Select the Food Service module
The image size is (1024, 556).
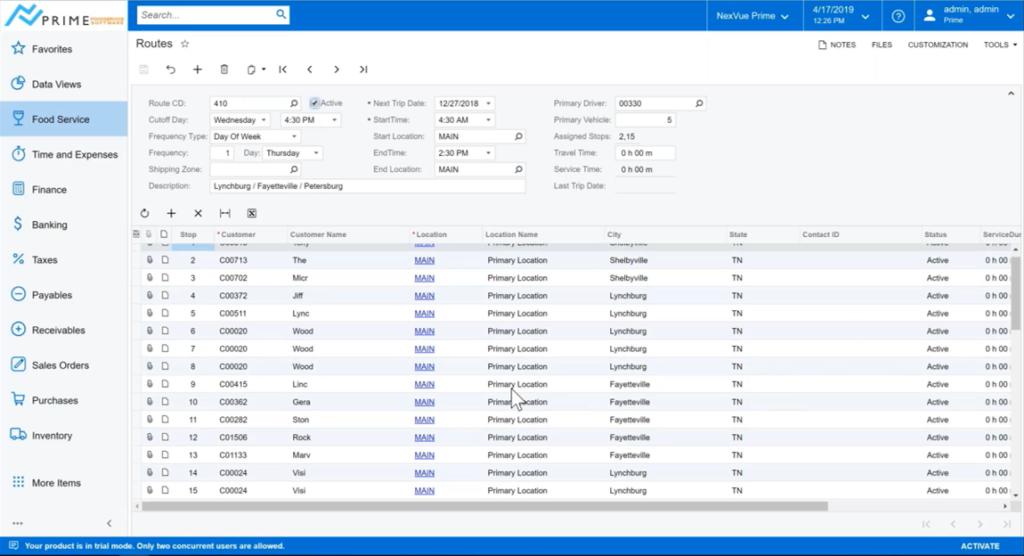pos(63,119)
